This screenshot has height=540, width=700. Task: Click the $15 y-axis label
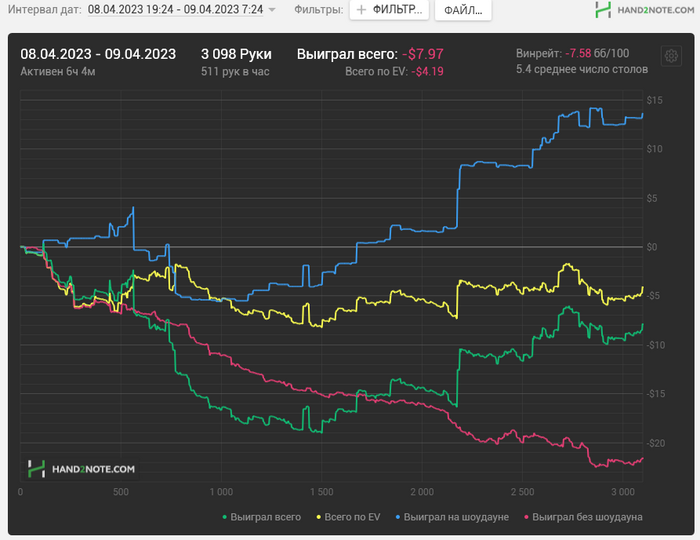click(654, 100)
